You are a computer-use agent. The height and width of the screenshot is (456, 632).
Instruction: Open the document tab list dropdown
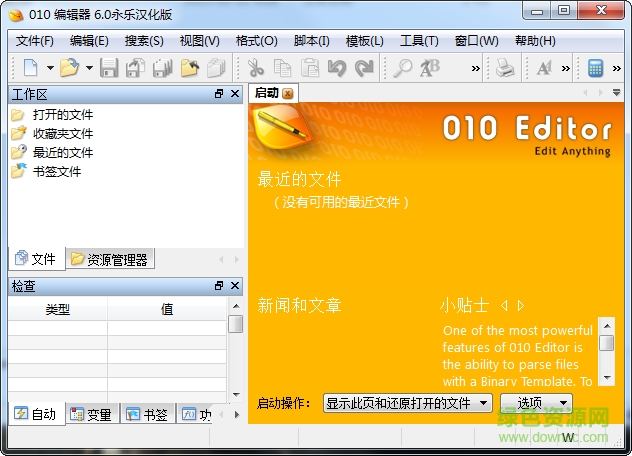pyautogui.click(x=616, y=92)
